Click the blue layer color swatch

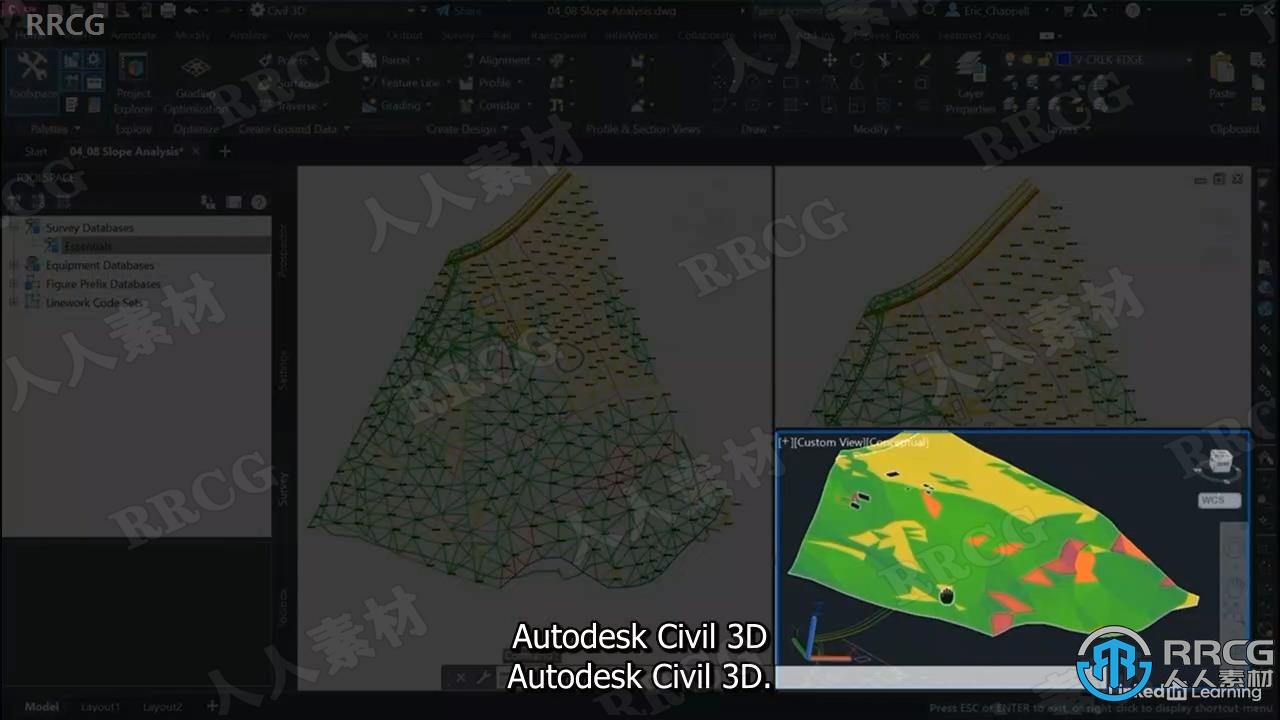[1064, 60]
